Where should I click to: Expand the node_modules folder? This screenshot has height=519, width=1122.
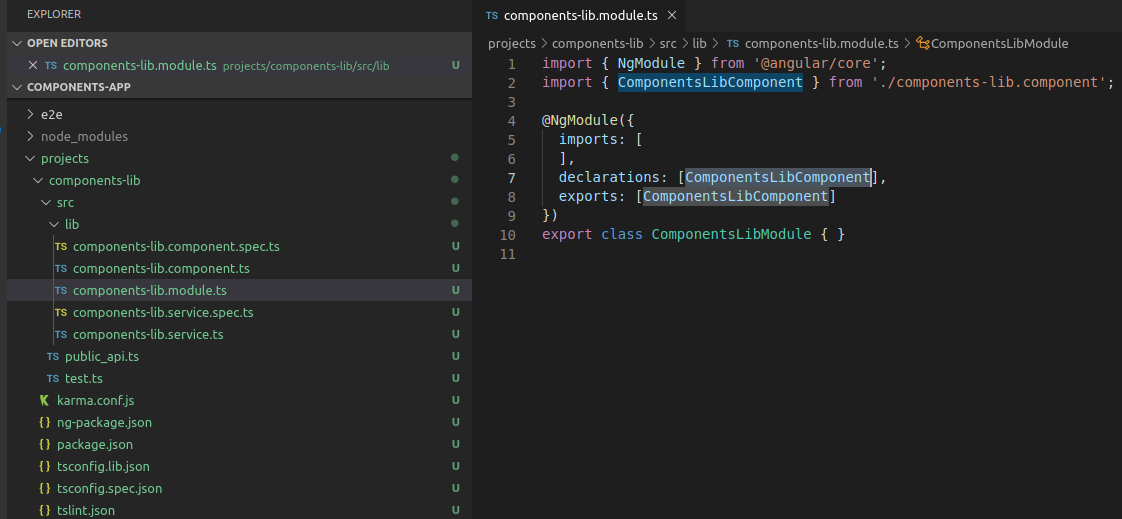(x=29, y=136)
